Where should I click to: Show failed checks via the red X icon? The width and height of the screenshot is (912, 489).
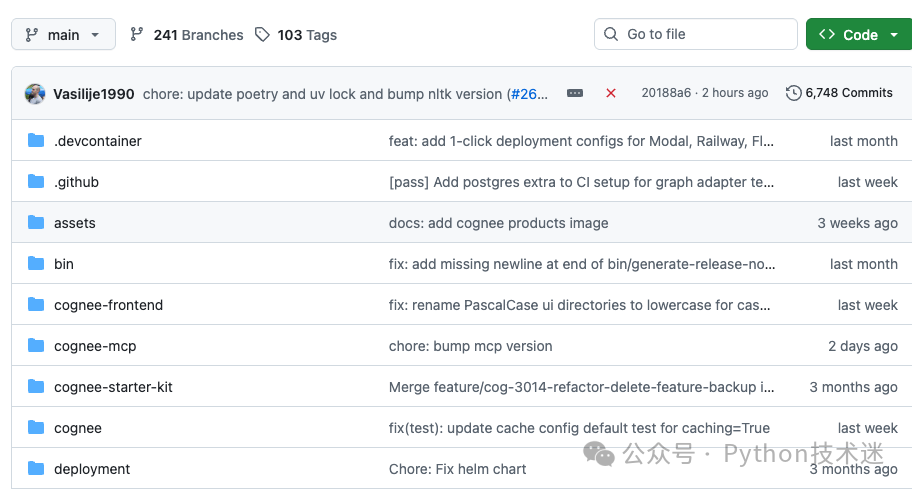pyautogui.click(x=611, y=93)
